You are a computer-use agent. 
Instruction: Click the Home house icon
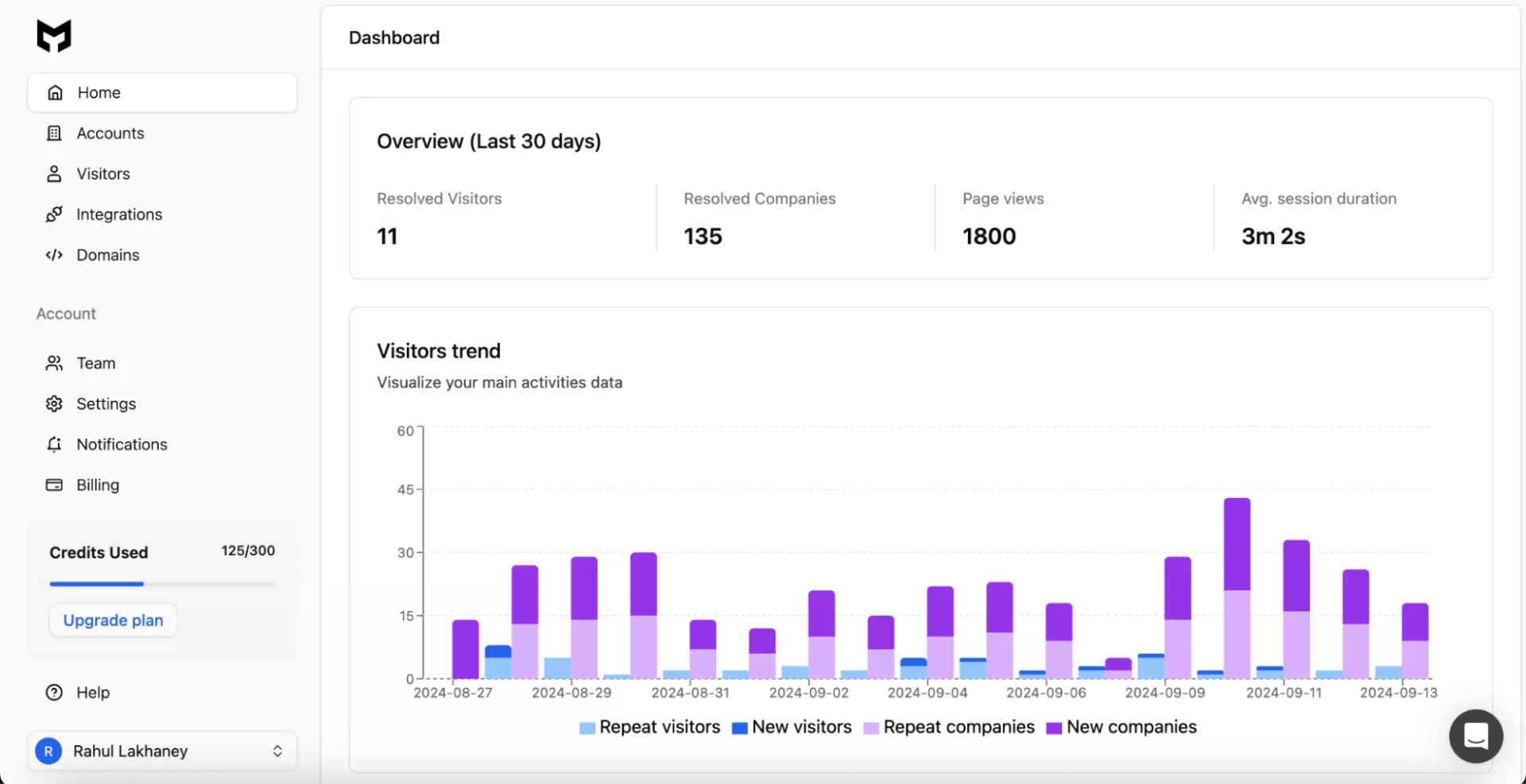pyautogui.click(x=55, y=93)
